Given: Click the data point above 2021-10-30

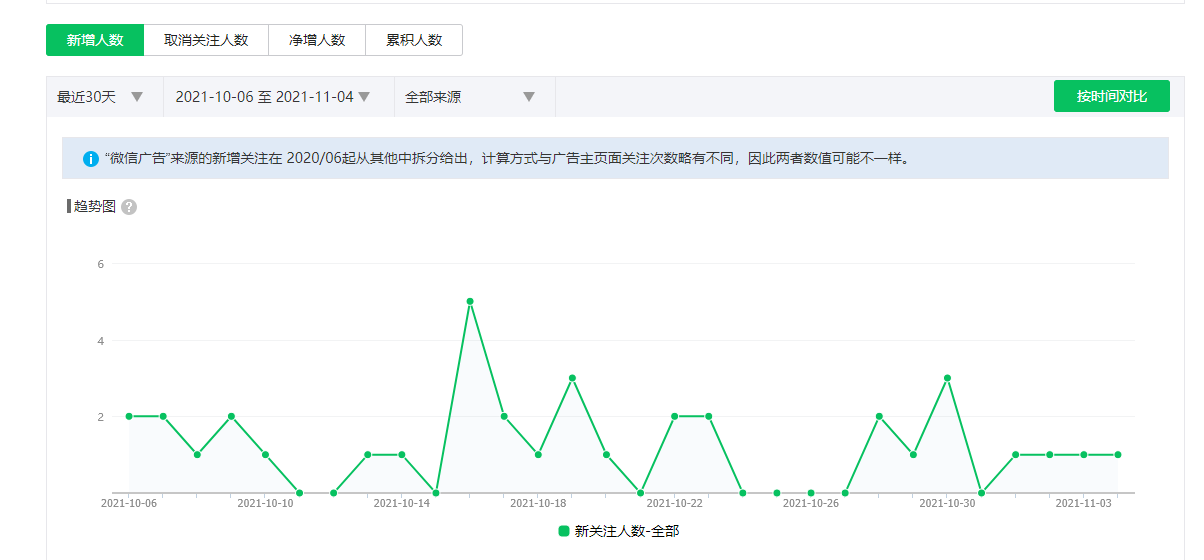Looking at the screenshot, I should point(947,378).
